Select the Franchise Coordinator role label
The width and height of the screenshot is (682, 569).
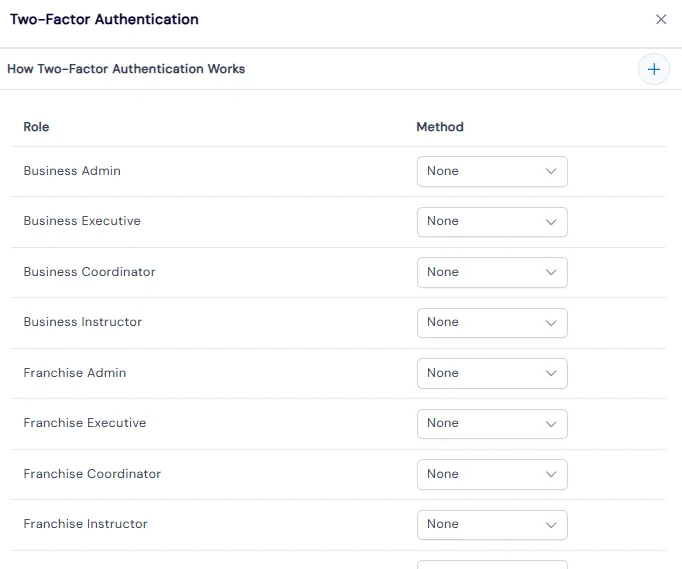92,473
